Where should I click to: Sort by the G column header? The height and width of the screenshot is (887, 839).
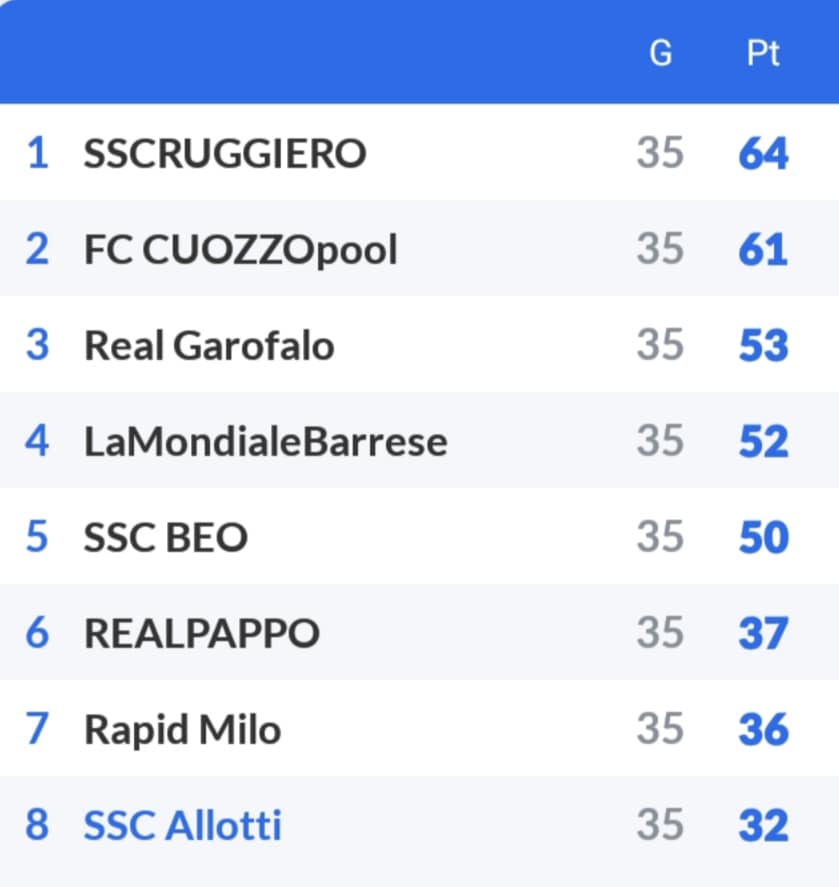click(x=661, y=53)
